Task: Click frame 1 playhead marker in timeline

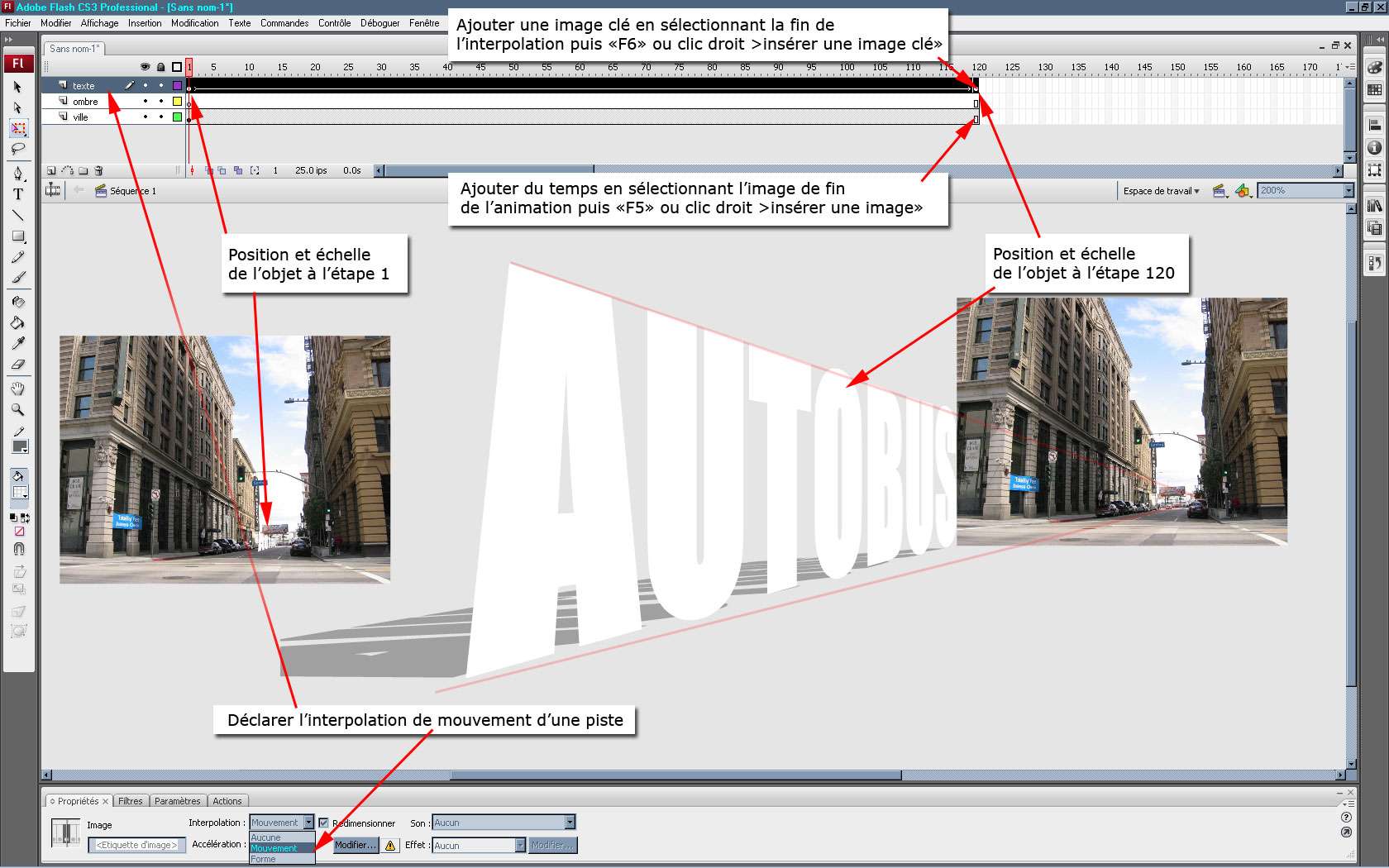Action: point(189,67)
